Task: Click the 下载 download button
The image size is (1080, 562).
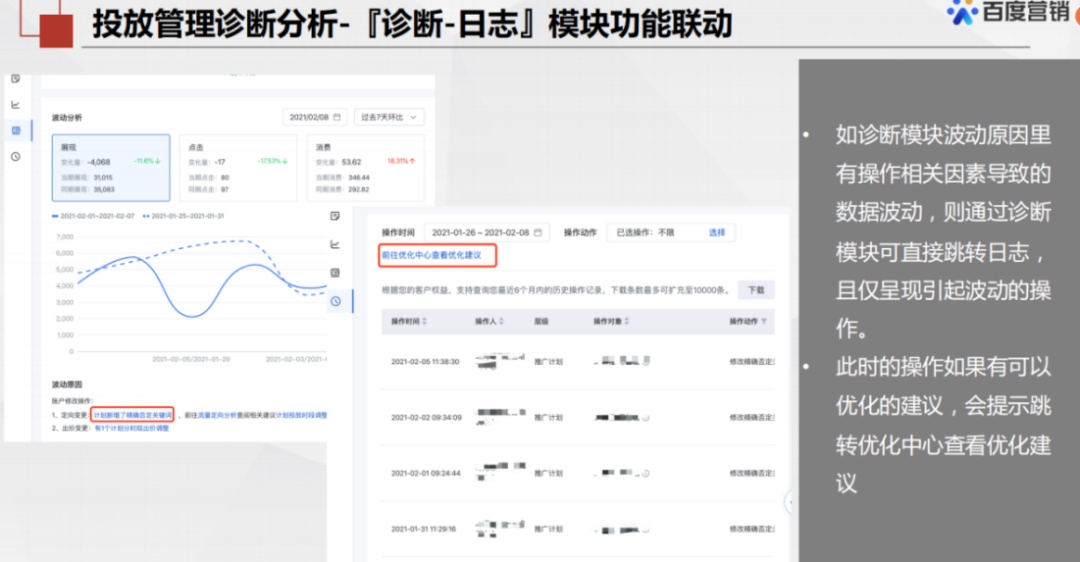Action: [755, 290]
